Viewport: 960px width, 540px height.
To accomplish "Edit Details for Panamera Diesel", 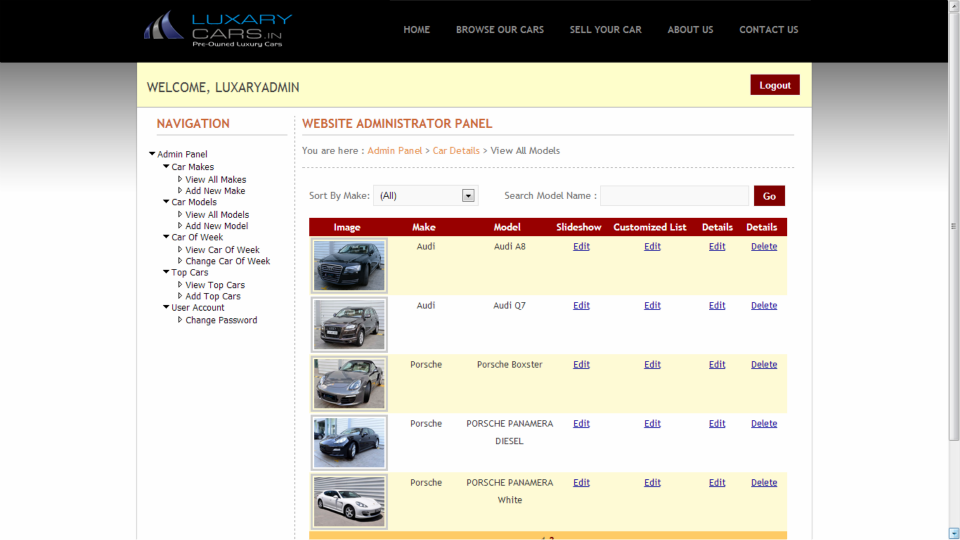I will [x=717, y=424].
